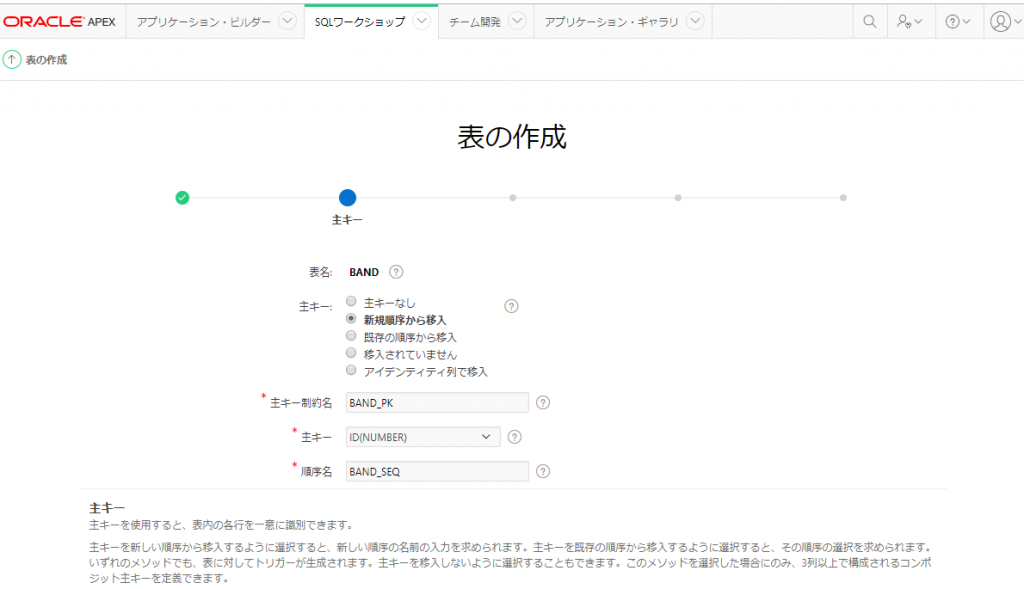The width and height of the screenshot is (1024, 589).
Task: Click the fourth wizard step dot
Action: [x=678, y=197]
